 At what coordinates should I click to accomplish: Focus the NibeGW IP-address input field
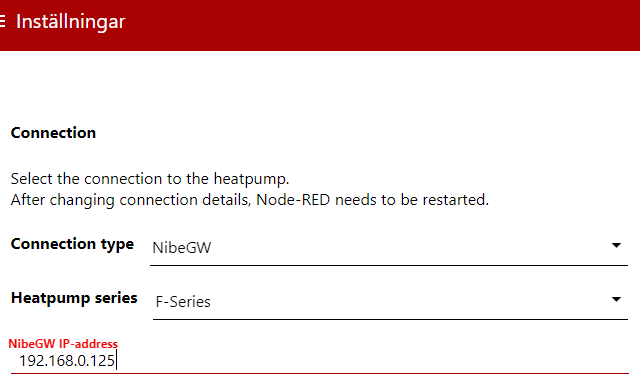320,361
